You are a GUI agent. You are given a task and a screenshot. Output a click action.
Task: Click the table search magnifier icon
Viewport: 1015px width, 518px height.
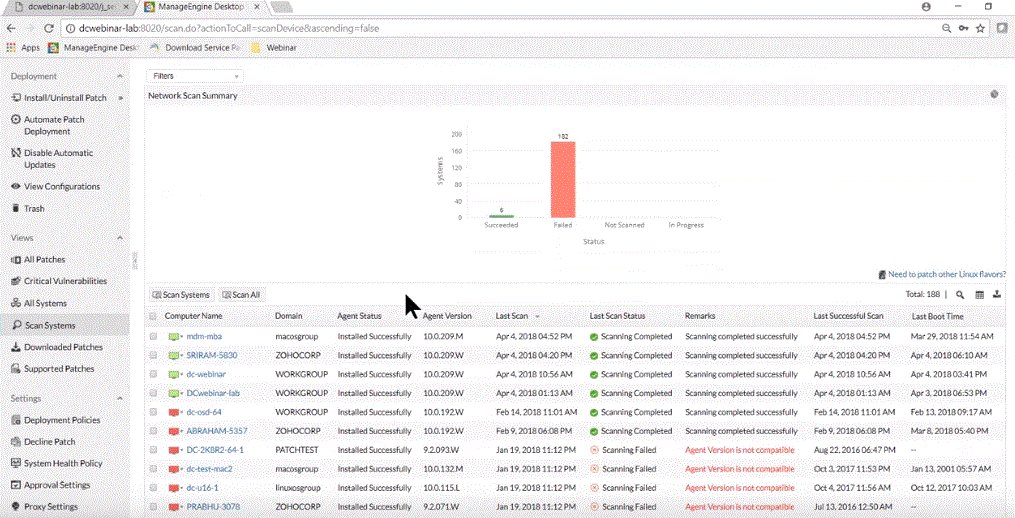[960, 295]
